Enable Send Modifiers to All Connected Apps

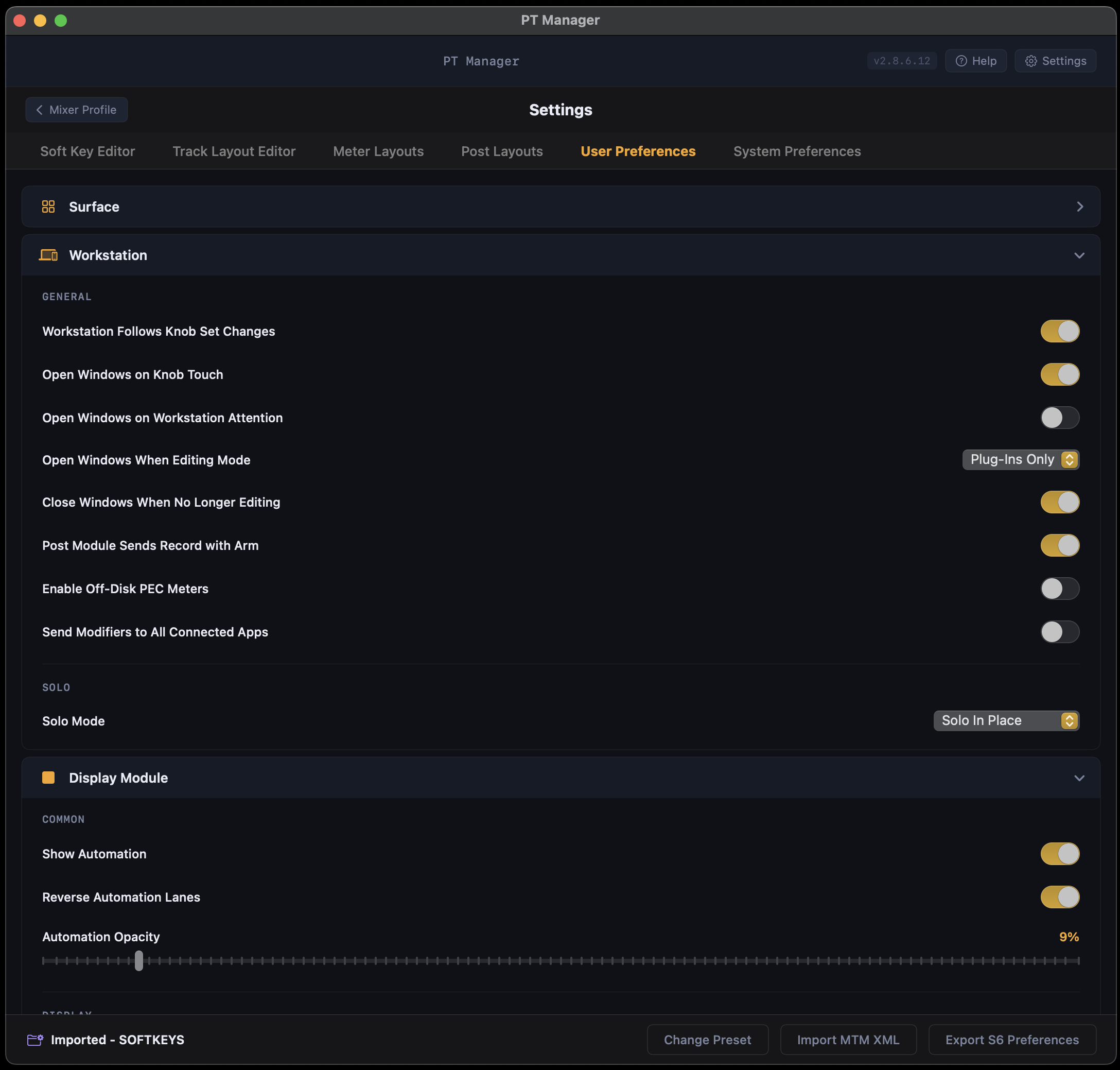(x=1060, y=632)
